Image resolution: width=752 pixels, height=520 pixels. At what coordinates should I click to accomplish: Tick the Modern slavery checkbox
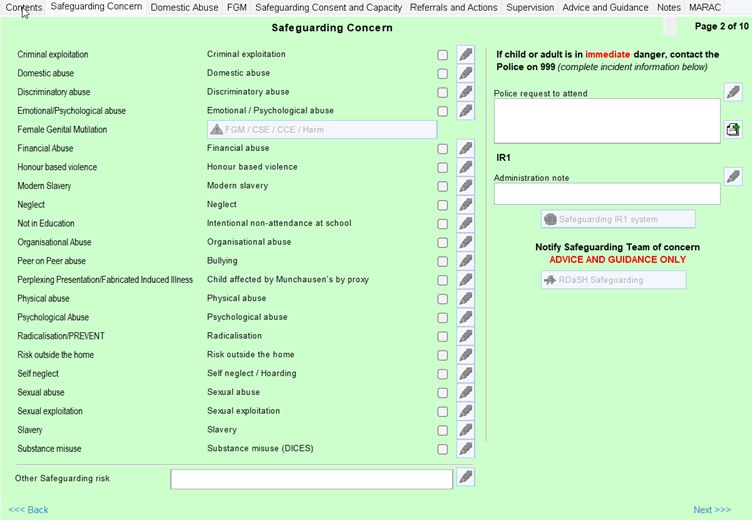443,187
